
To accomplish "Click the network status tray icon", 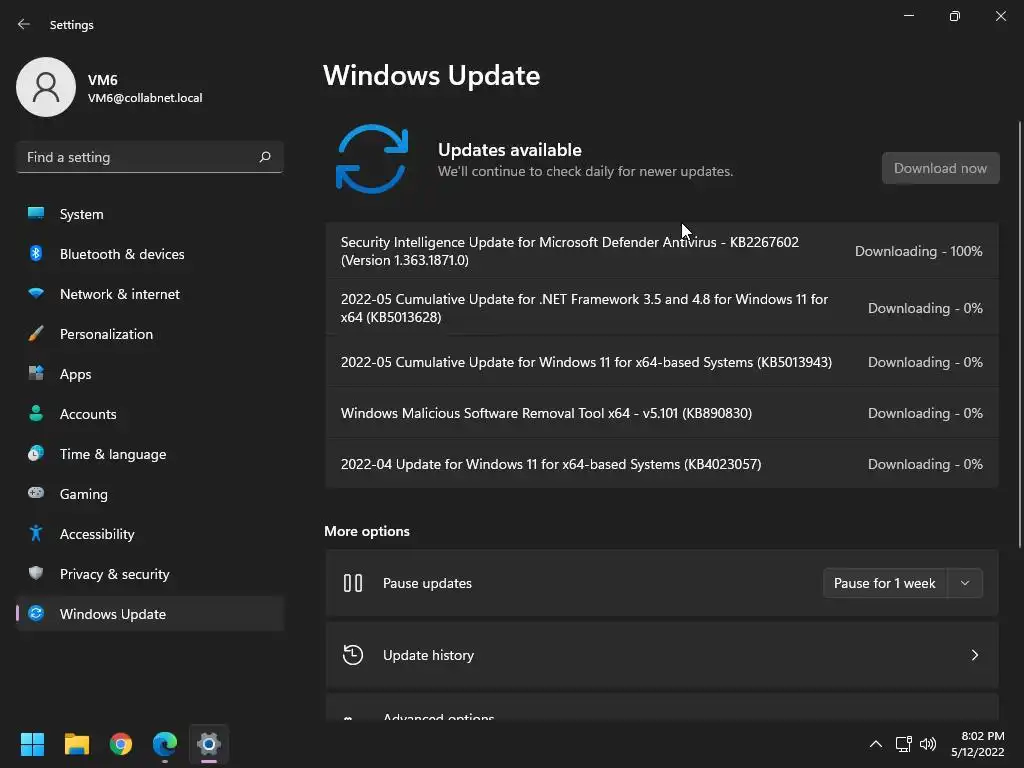I will [904, 744].
